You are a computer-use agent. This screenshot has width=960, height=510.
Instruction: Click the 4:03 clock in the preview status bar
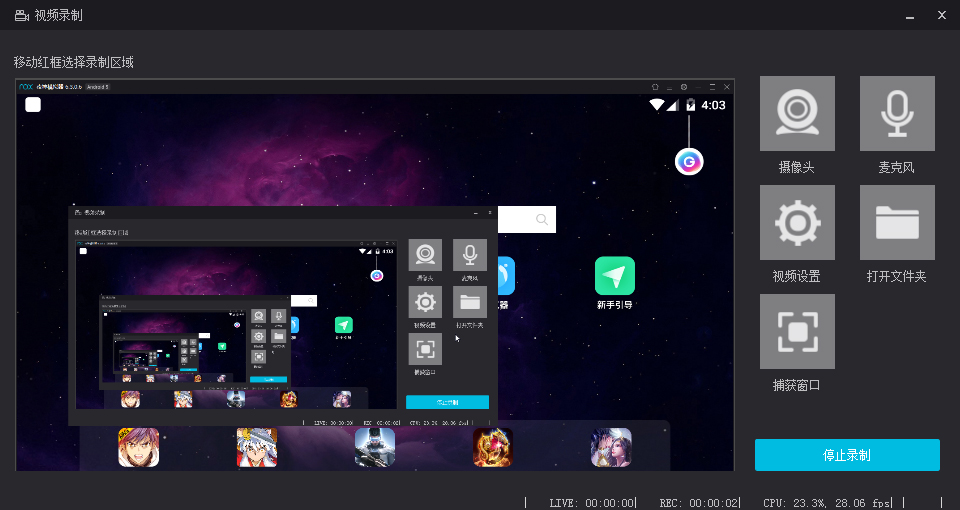[x=714, y=105]
